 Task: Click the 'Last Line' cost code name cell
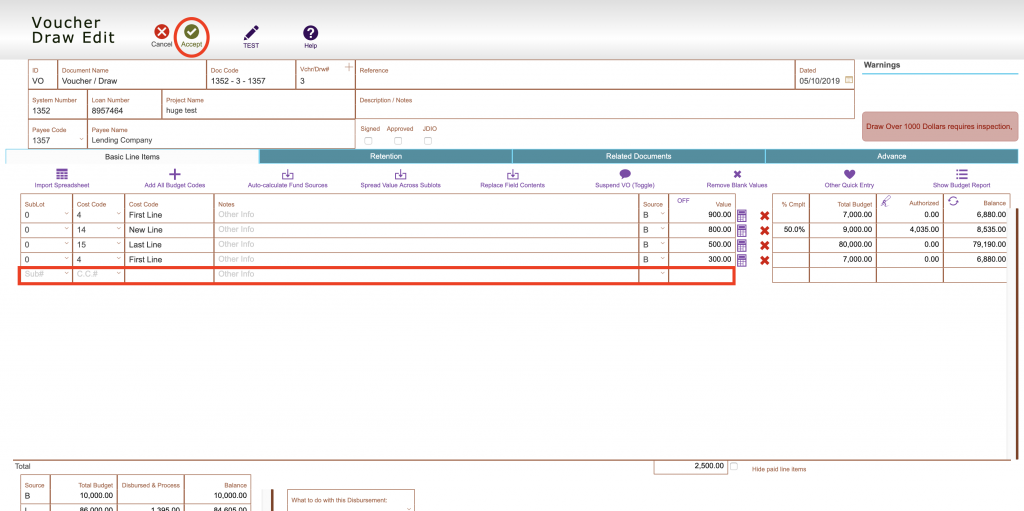coord(169,244)
